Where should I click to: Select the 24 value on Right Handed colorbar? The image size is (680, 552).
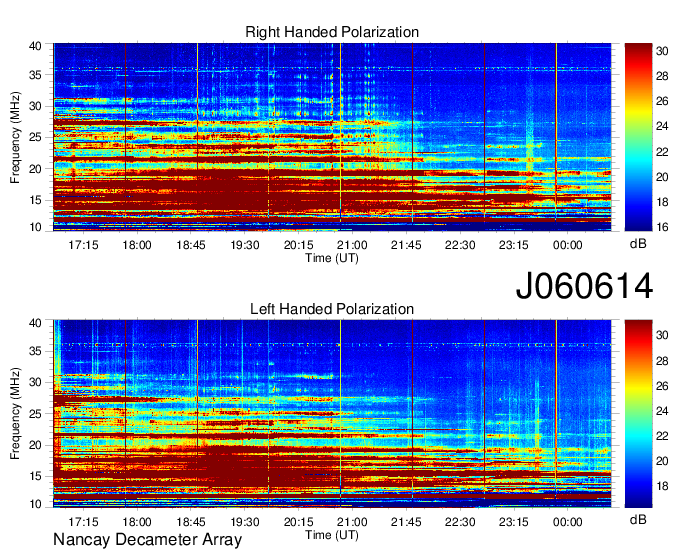662,127
